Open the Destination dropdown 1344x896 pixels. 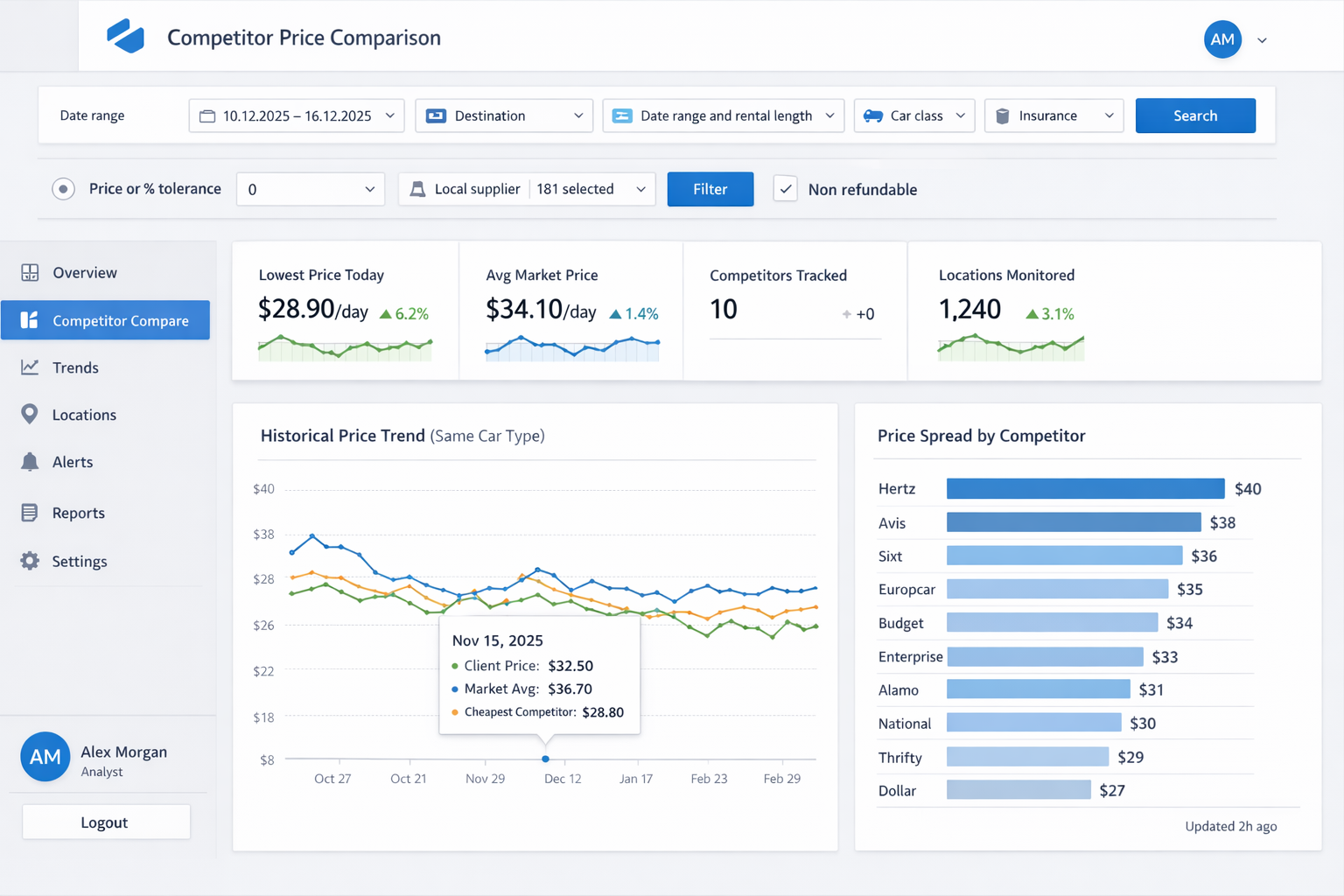point(504,115)
